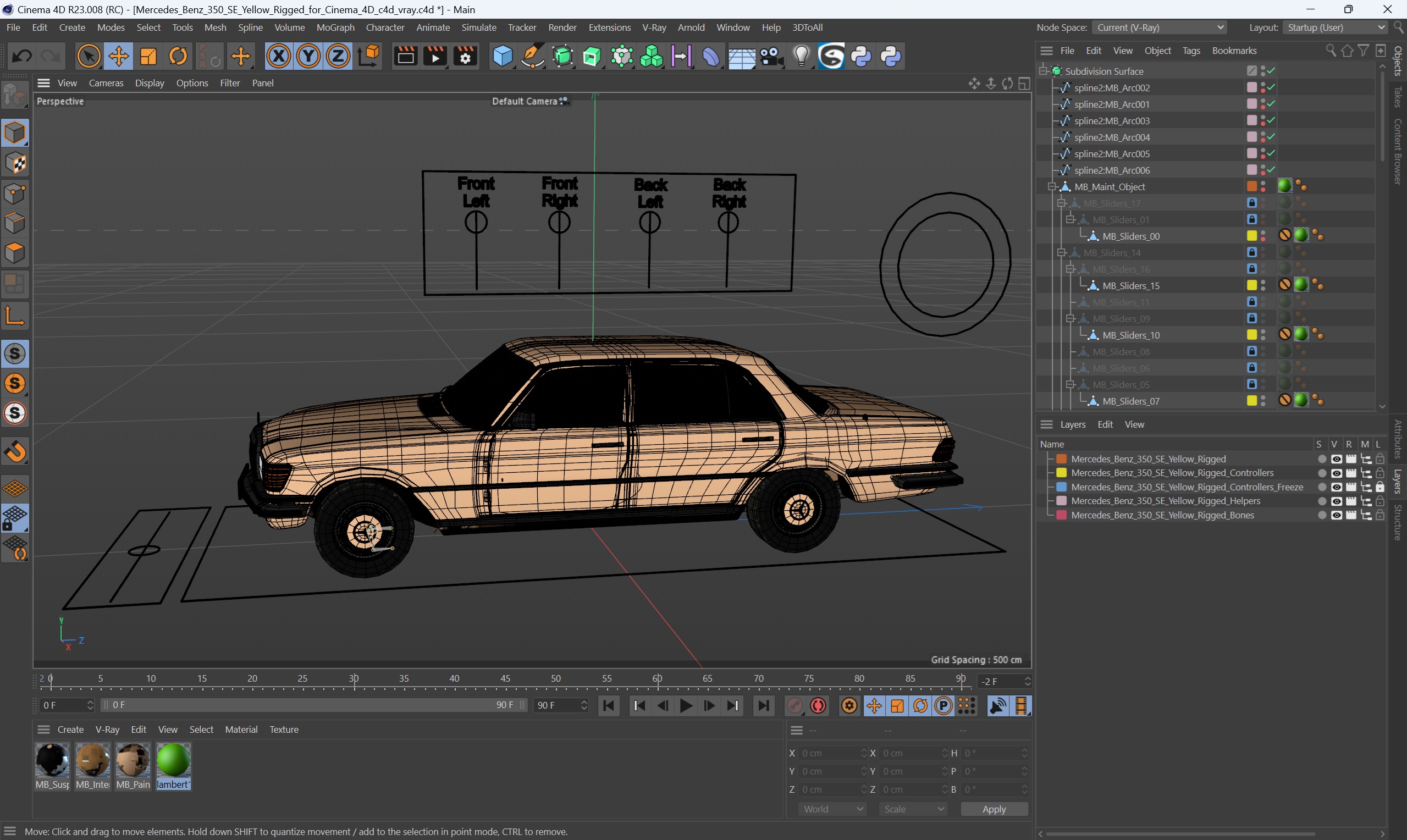
Task: Collapse the MB_Maint_Object hierarchy
Action: coord(1052,186)
